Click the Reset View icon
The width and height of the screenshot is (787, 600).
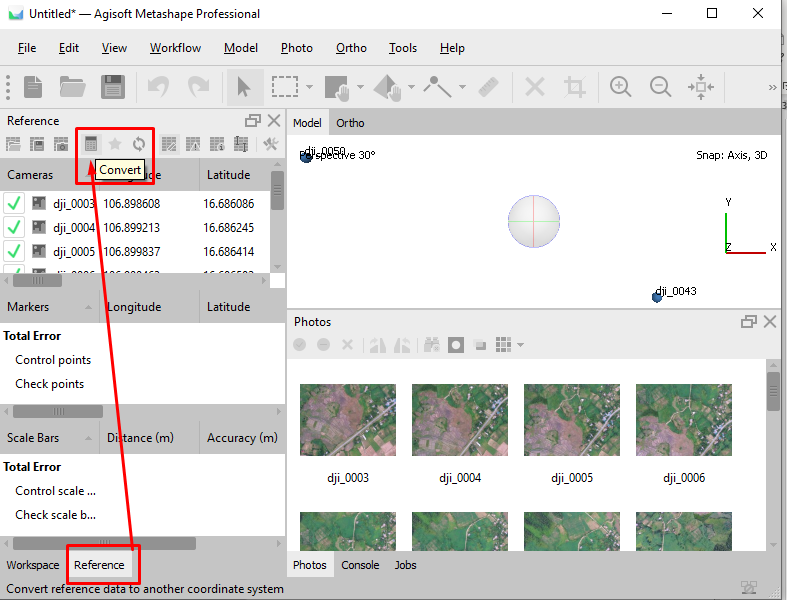click(701, 87)
